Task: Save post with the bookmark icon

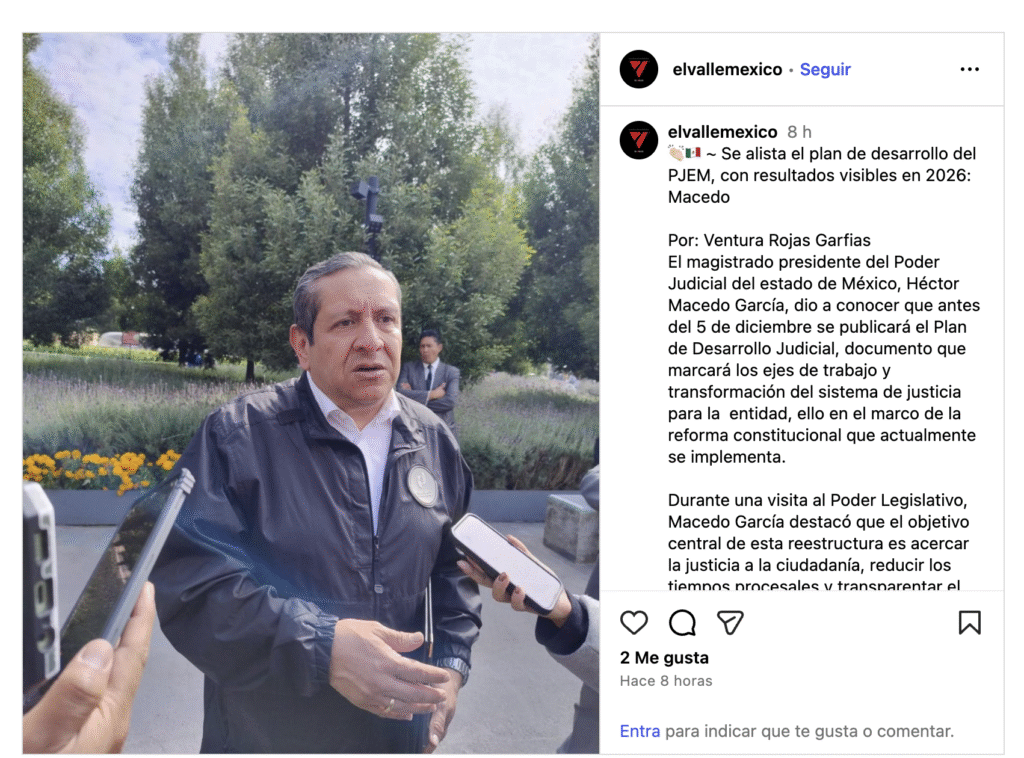Action: point(969,622)
